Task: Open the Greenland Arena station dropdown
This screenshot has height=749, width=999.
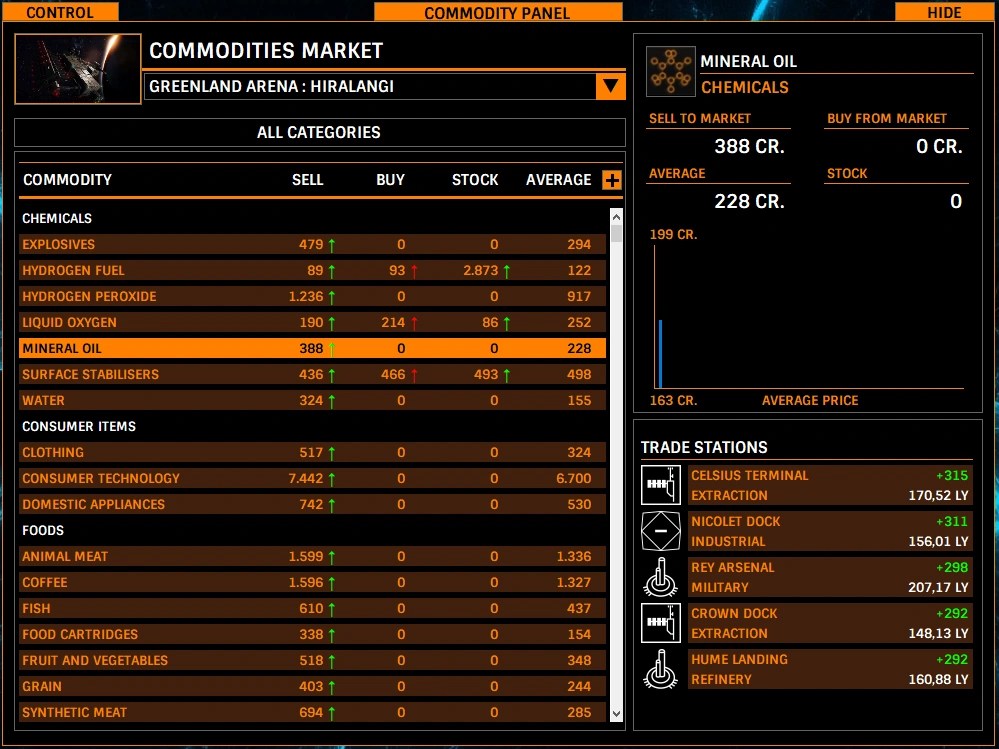Action: click(610, 86)
